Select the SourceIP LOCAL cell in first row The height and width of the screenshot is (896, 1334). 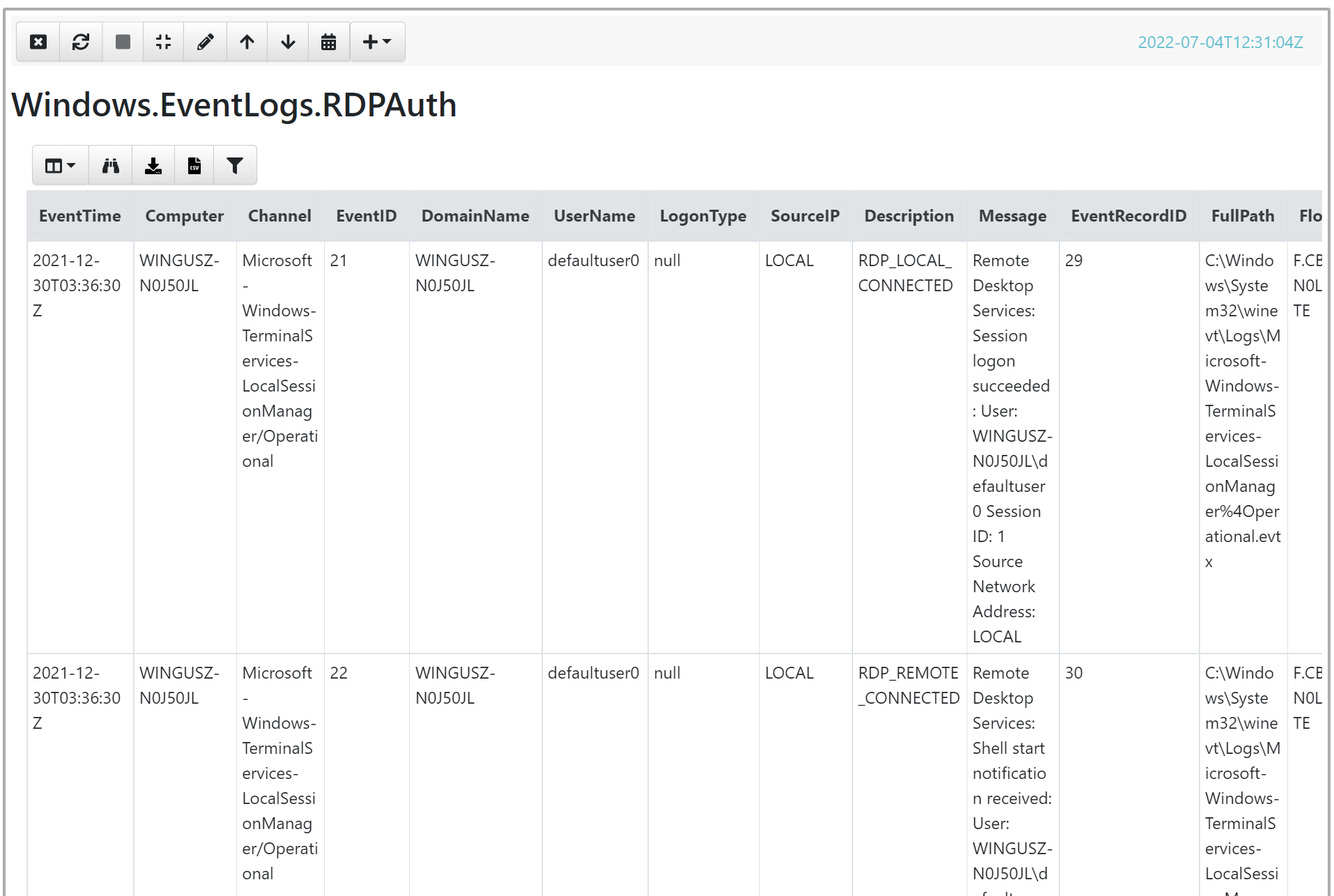pos(805,447)
